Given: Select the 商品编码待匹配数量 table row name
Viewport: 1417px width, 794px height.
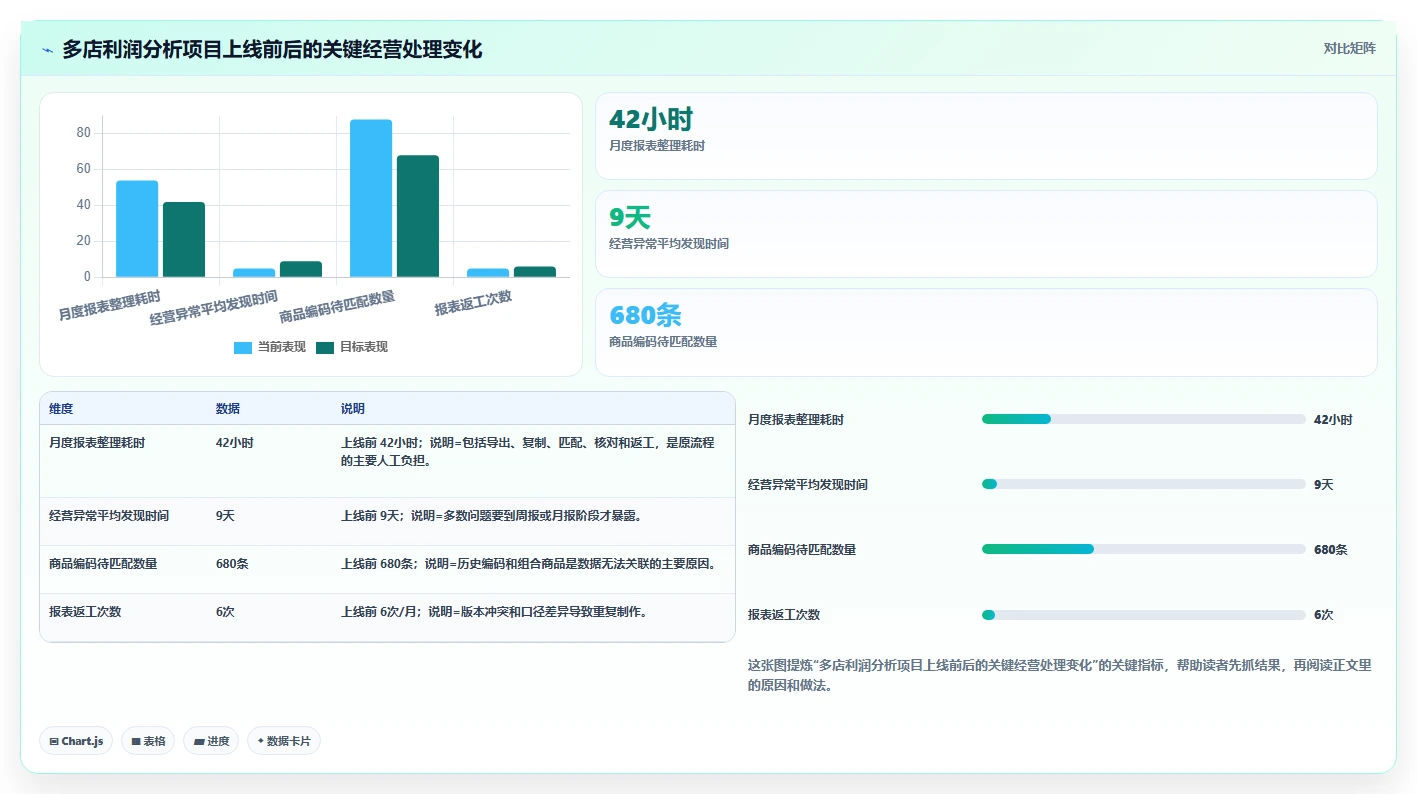Looking at the screenshot, I should click(103, 564).
